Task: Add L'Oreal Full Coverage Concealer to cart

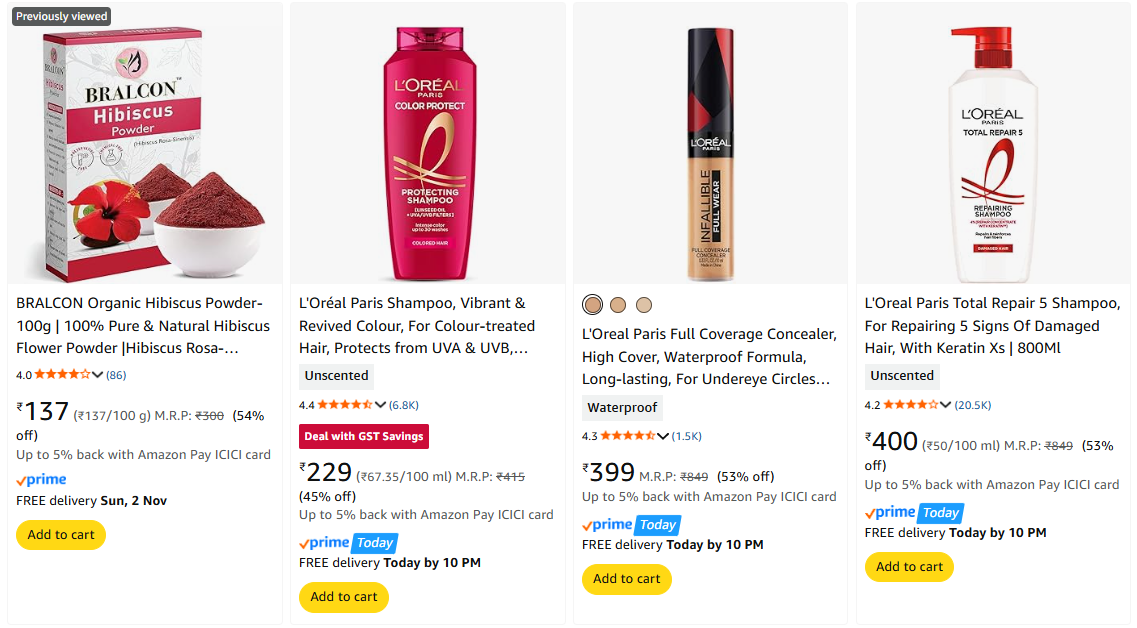Action: point(627,579)
